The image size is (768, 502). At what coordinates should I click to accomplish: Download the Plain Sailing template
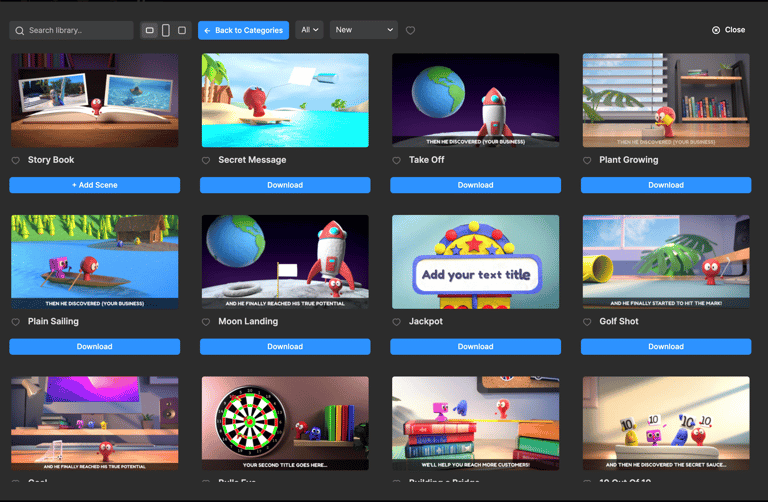[95, 347]
